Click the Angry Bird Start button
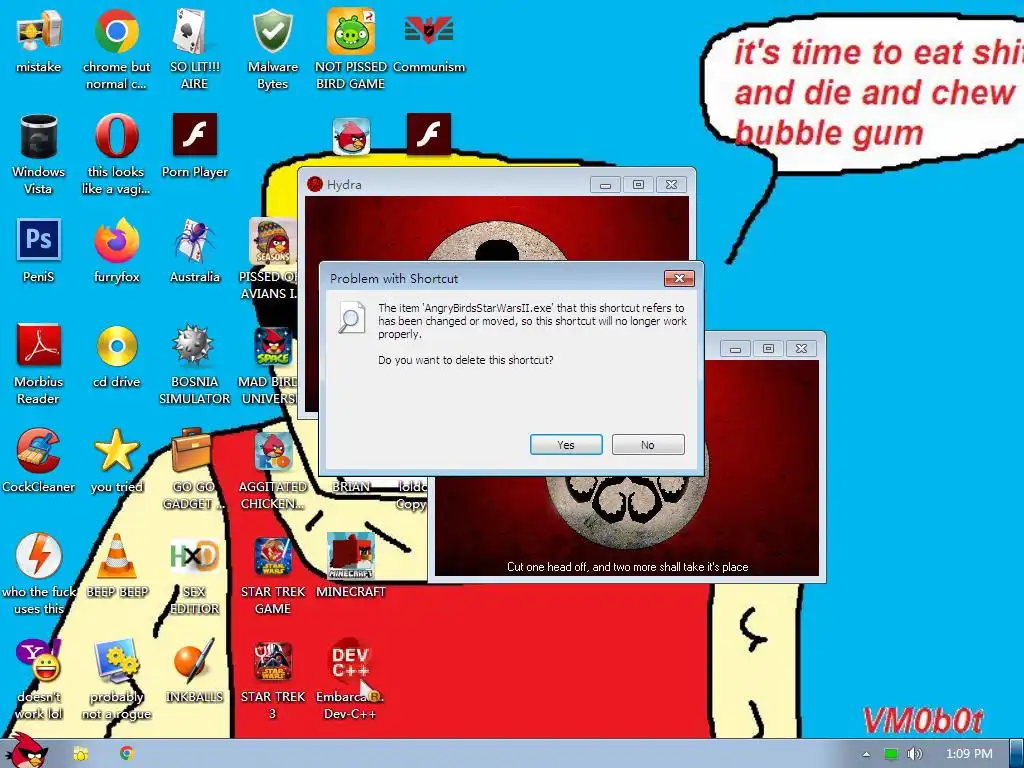 coord(26,751)
